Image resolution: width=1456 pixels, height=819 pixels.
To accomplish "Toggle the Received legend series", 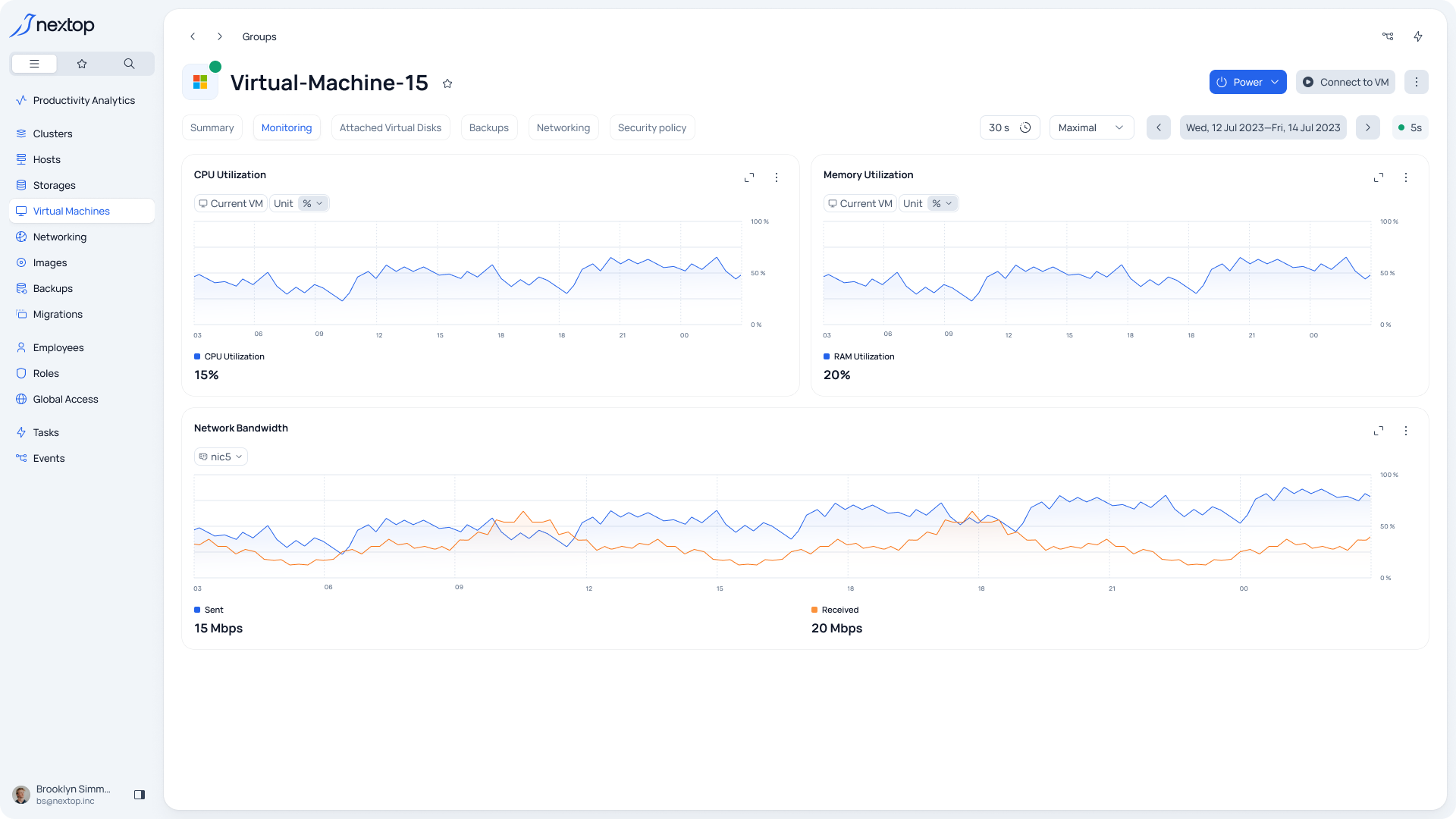I will pos(835,610).
